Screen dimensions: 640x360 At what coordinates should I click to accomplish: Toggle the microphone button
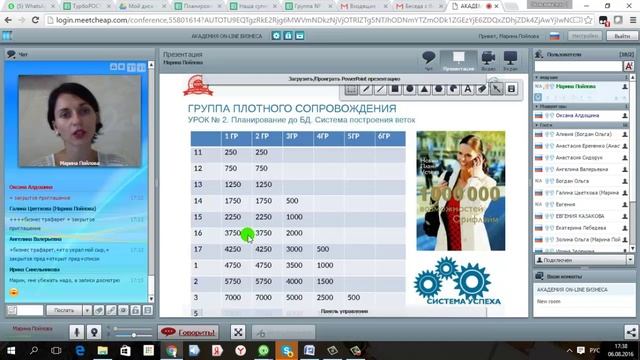76,332
